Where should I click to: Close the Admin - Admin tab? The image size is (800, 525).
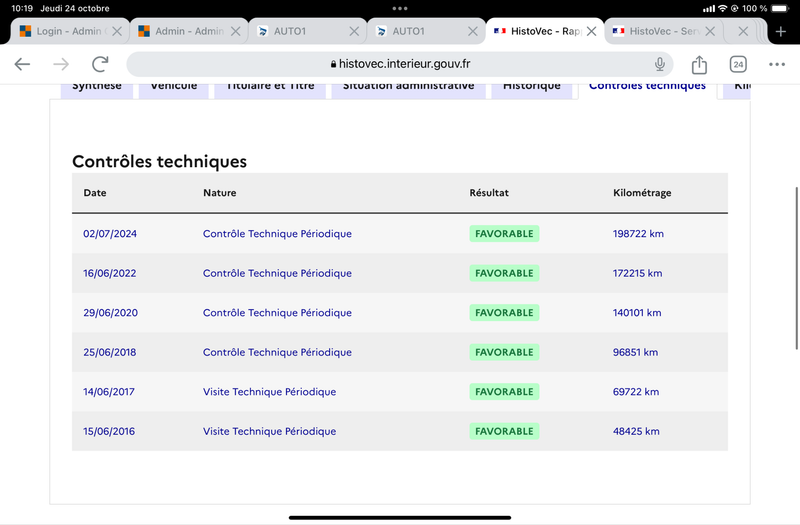(x=235, y=32)
